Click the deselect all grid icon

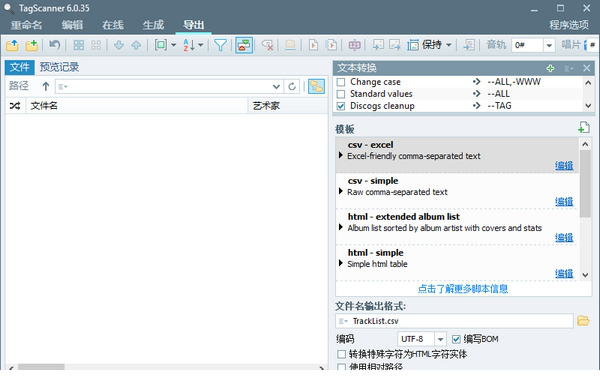click(96, 45)
